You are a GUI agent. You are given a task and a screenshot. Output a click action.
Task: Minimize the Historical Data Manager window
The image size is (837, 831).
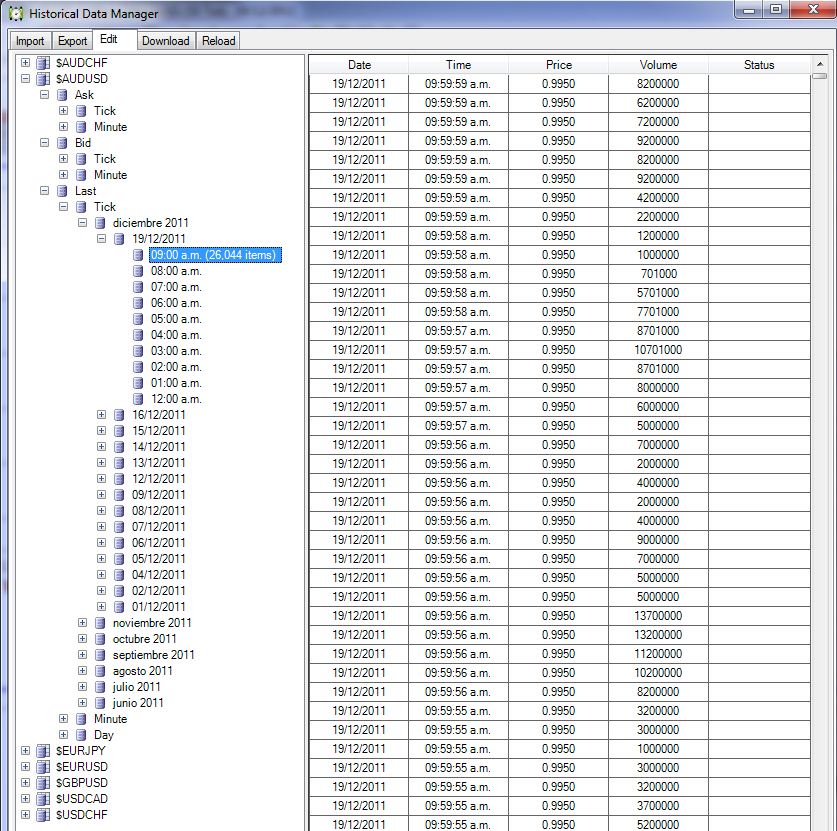[x=749, y=10]
